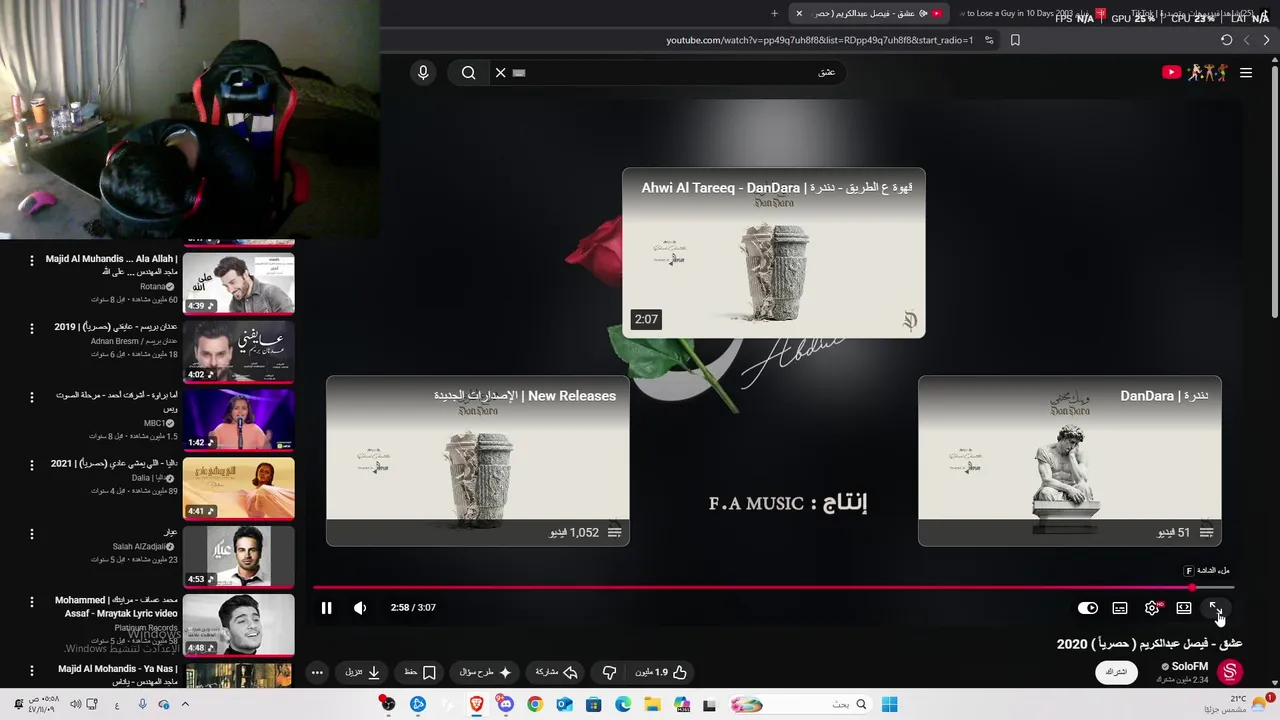The height and width of the screenshot is (720, 1280).
Task: Open the Mohammed Assaf Mraytak Lyric video title
Action: pyautogui.click(x=116, y=607)
